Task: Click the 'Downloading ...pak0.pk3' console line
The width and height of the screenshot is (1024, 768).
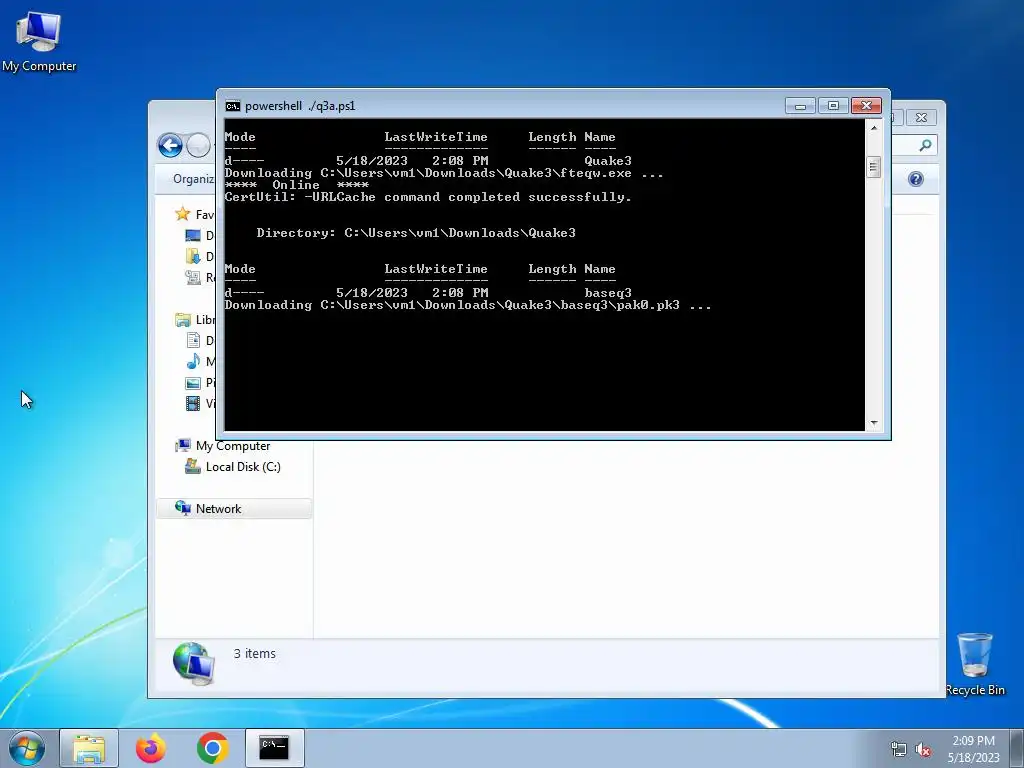Action: coord(468,305)
